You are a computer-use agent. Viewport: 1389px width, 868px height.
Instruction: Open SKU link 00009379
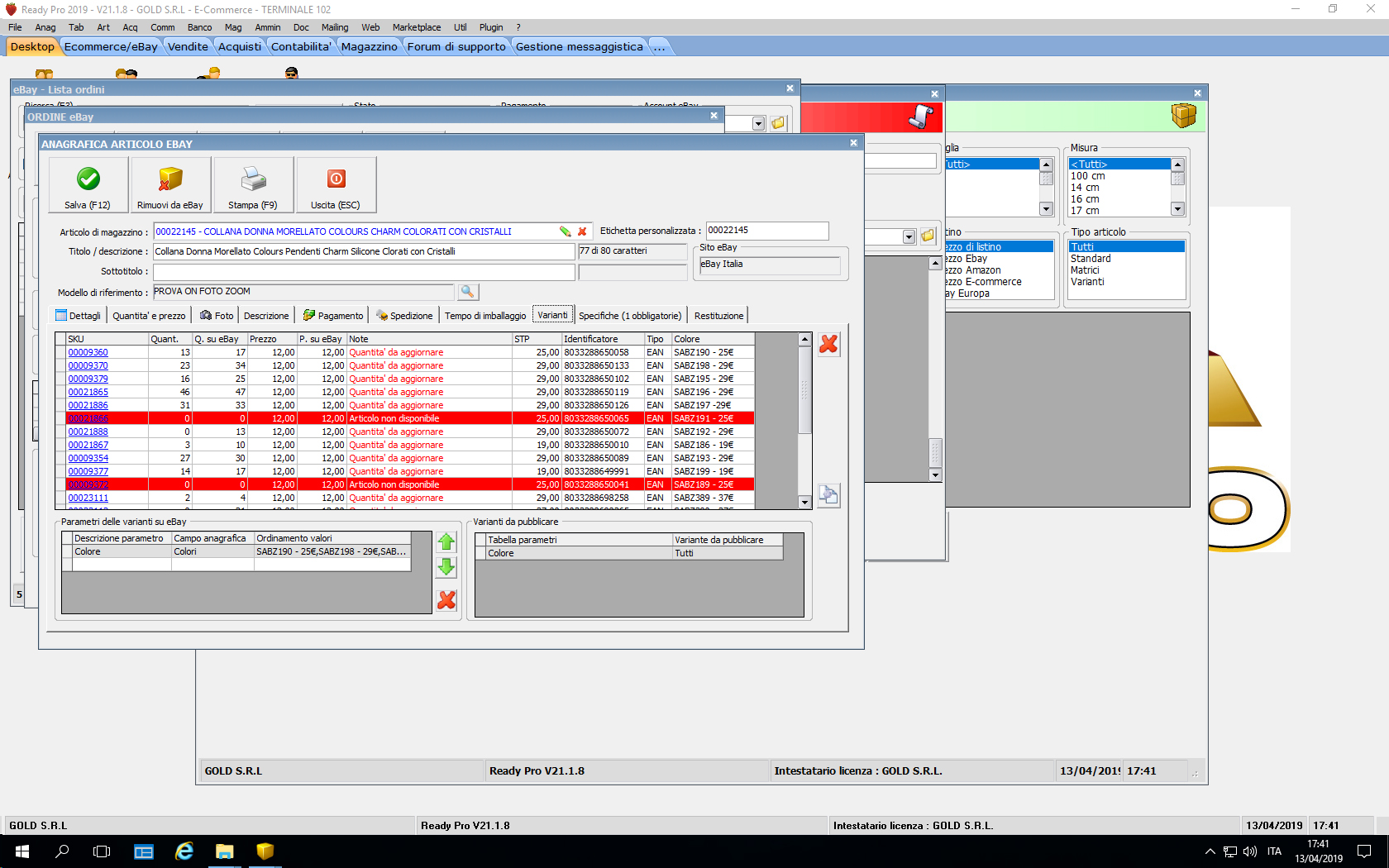[x=88, y=379]
